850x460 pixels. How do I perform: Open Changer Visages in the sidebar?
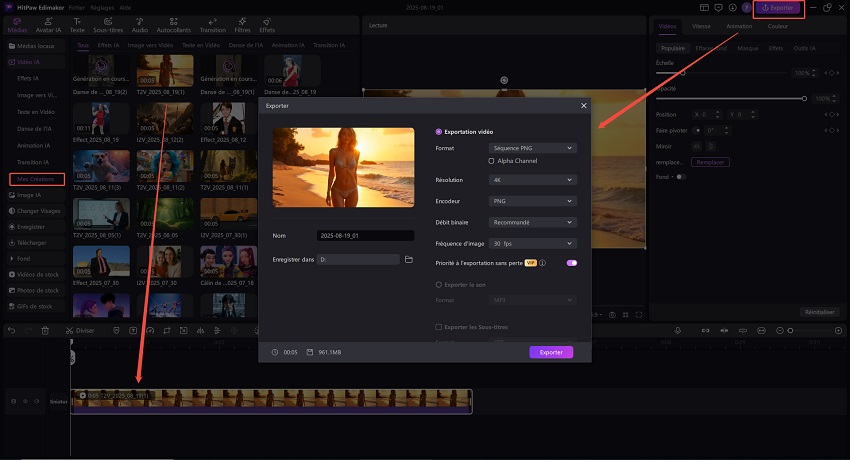(x=35, y=211)
